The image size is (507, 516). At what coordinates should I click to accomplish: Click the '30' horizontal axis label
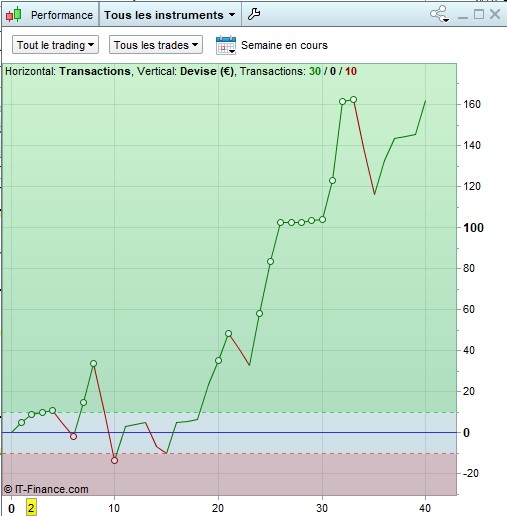click(x=322, y=508)
